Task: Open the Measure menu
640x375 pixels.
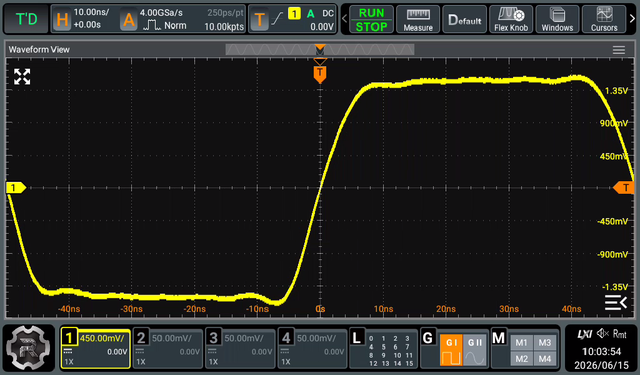Action: tap(418, 19)
